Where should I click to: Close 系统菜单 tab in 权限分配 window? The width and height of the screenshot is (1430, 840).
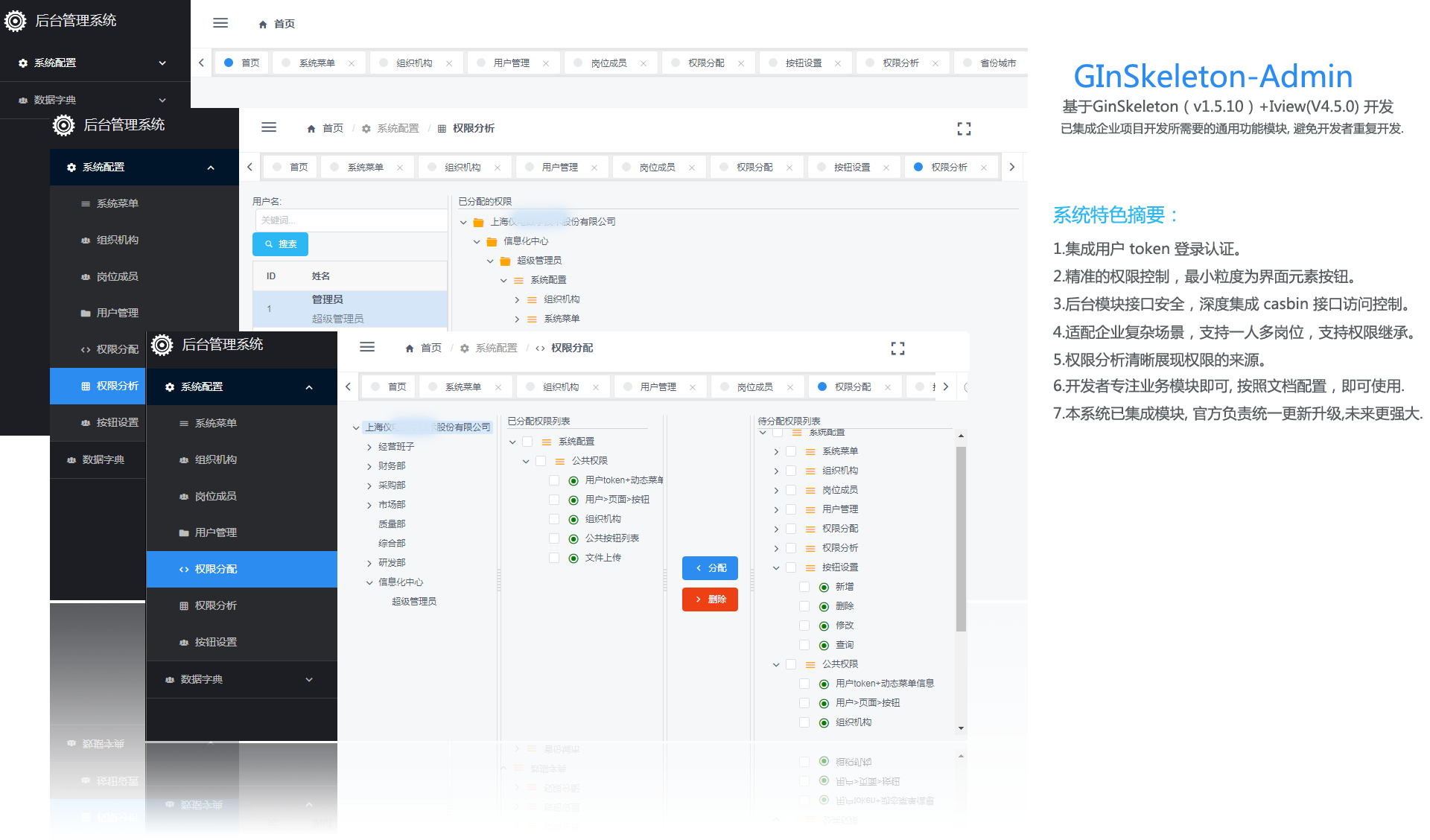[x=498, y=387]
